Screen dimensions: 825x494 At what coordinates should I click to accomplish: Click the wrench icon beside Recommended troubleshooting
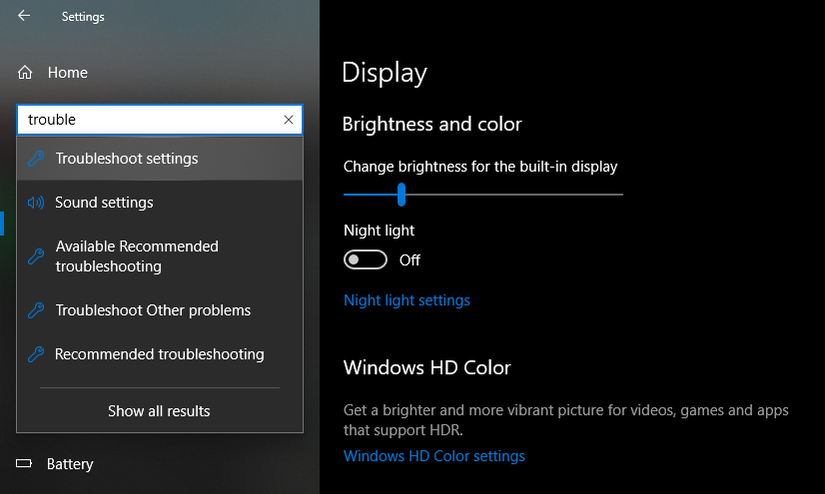[x=36, y=354]
